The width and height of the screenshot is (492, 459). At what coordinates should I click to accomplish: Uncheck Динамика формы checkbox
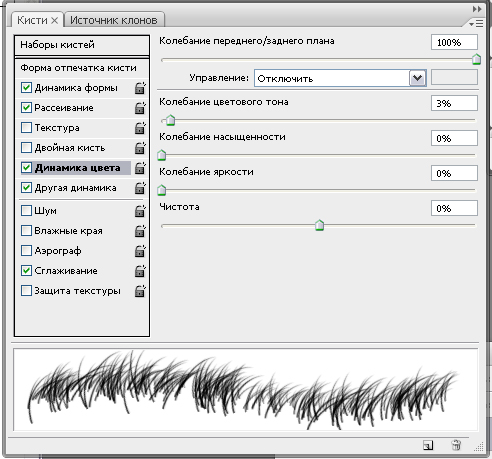26,88
